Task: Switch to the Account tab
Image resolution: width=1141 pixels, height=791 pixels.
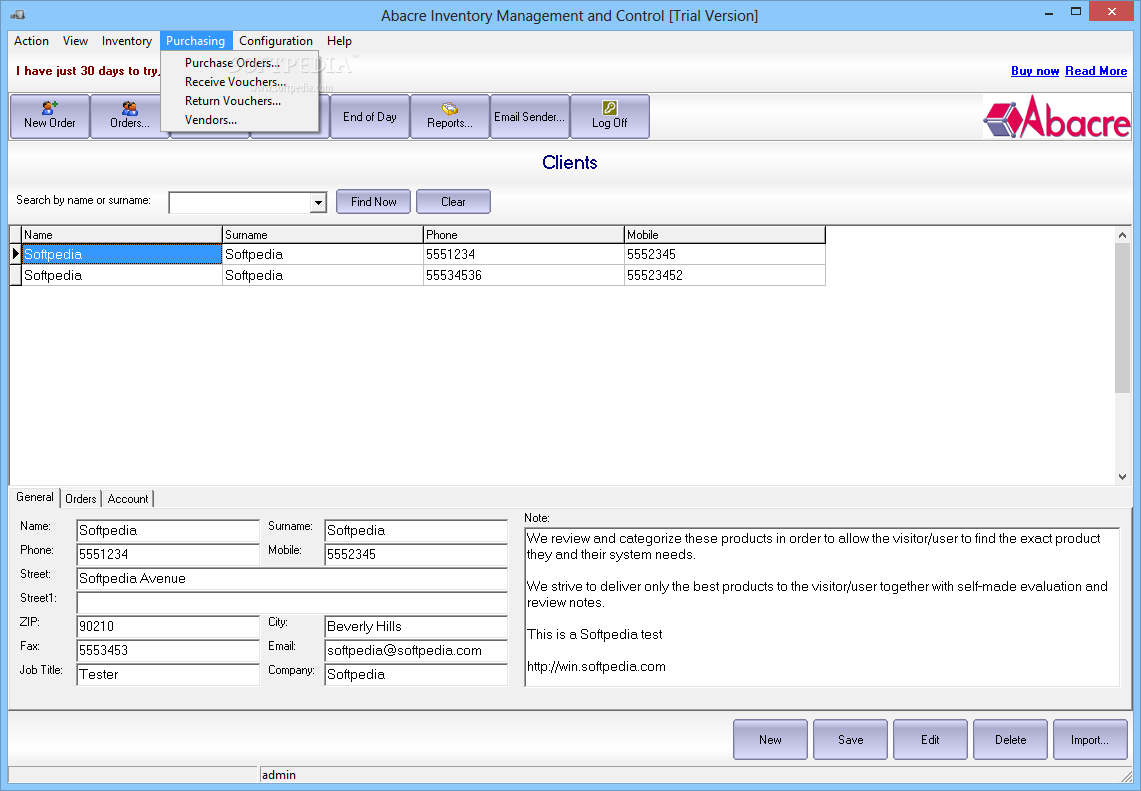Action: point(128,498)
